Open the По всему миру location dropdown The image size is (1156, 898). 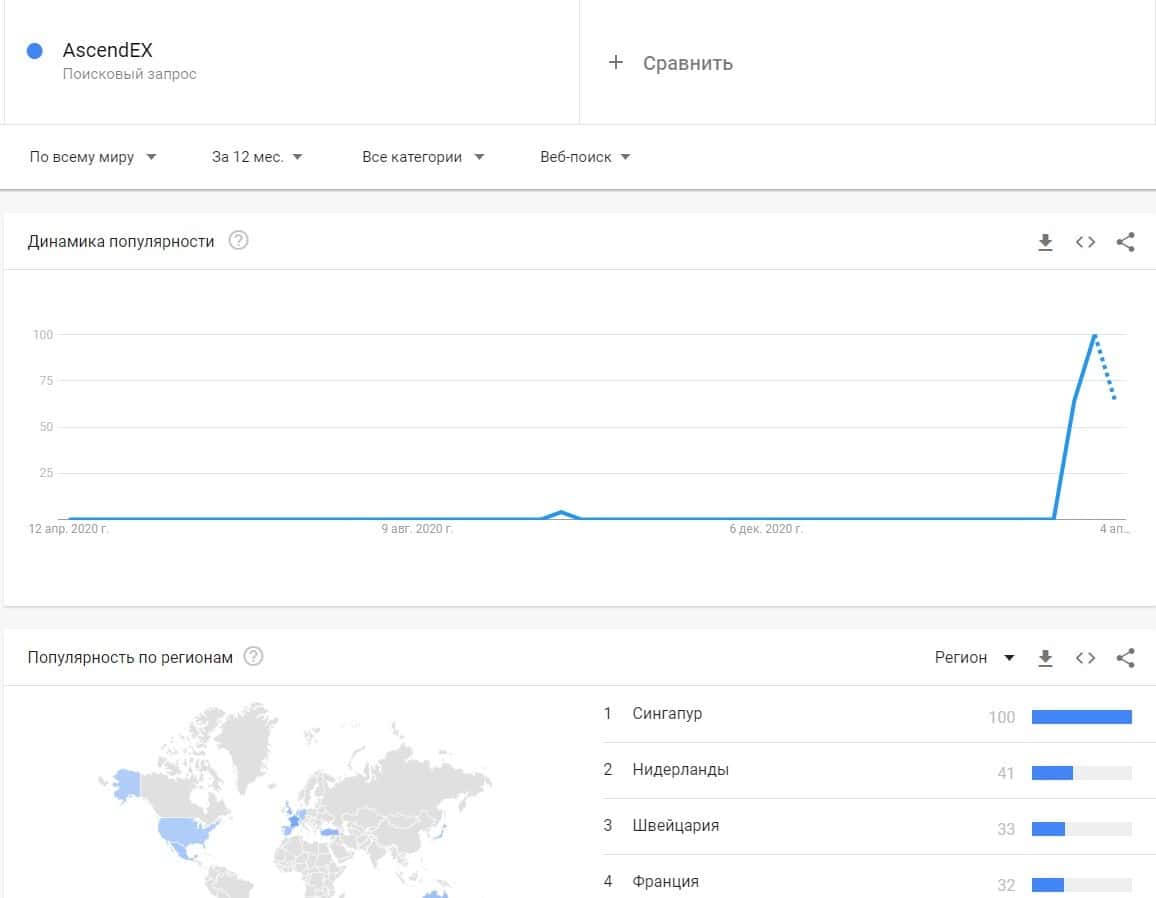[x=93, y=157]
